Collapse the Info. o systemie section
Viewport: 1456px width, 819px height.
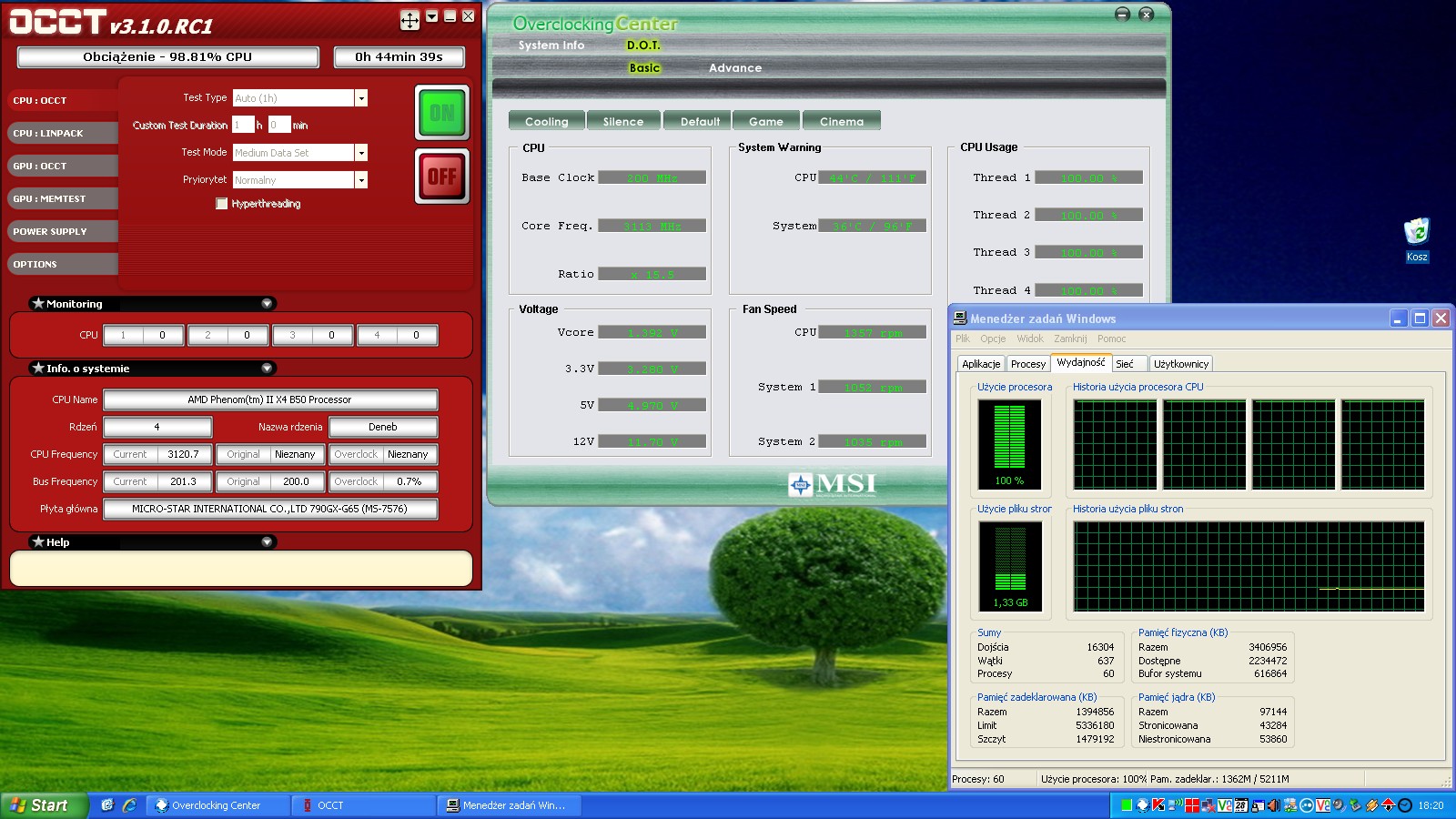point(267,368)
